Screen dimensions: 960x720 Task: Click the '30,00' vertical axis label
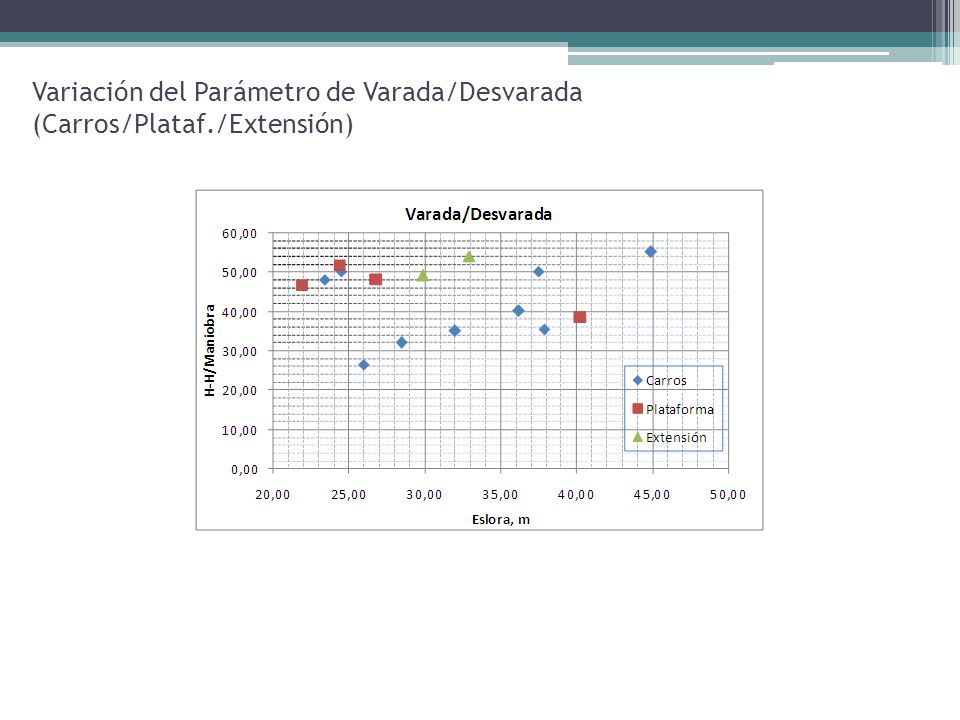click(240, 351)
